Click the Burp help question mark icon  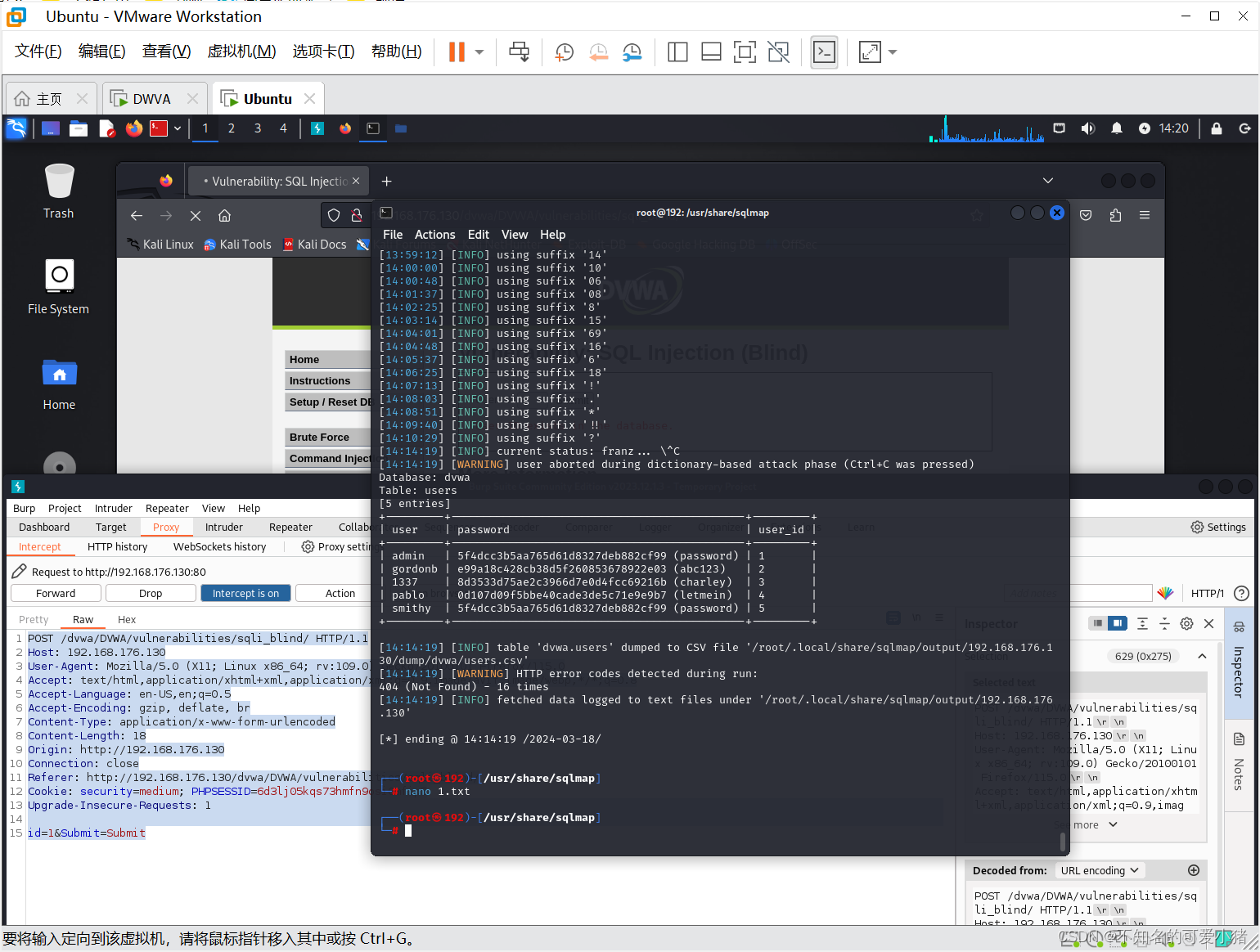pyautogui.click(x=1241, y=593)
